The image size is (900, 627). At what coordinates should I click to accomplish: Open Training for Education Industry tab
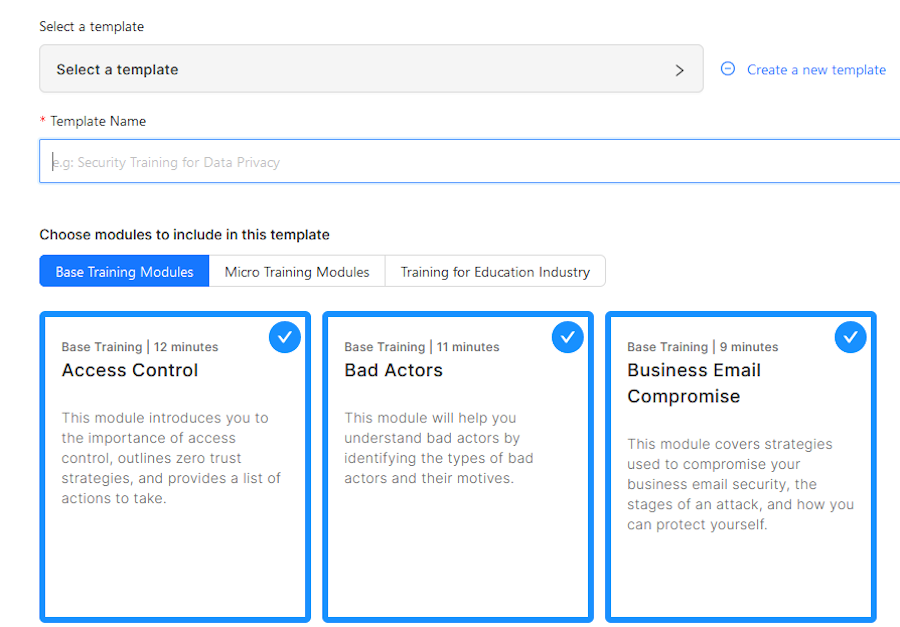[495, 271]
